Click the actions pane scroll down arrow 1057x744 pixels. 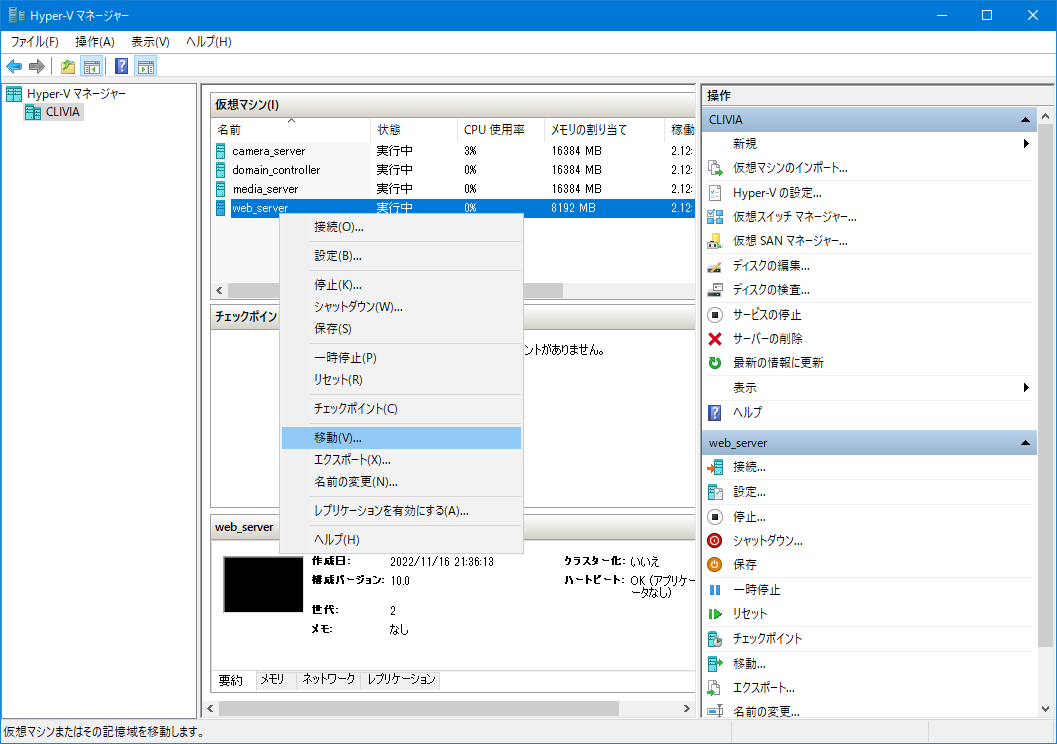[1046, 709]
